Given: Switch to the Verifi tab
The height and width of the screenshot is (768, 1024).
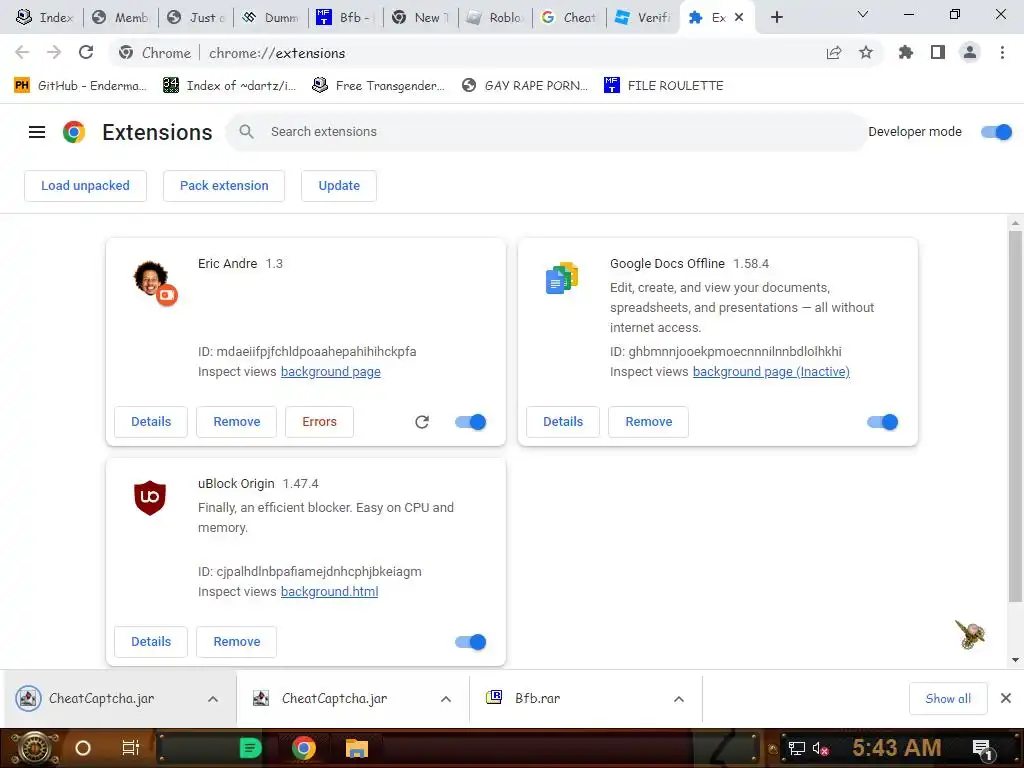Looking at the screenshot, I should coord(643,18).
